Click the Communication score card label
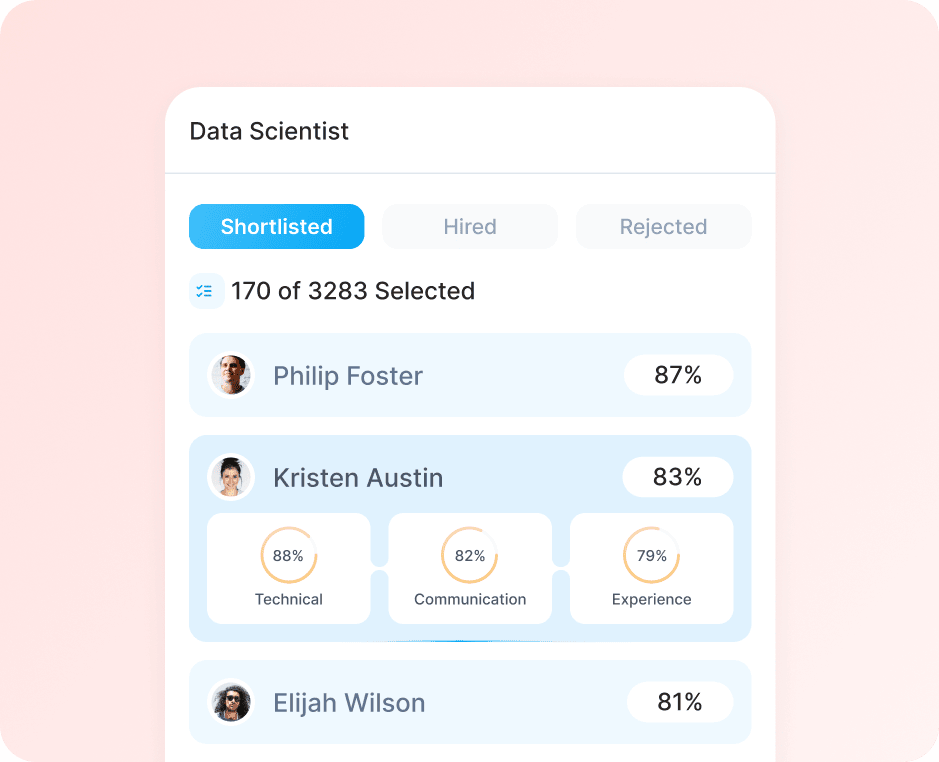This screenshot has height=762, width=939. point(470,599)
